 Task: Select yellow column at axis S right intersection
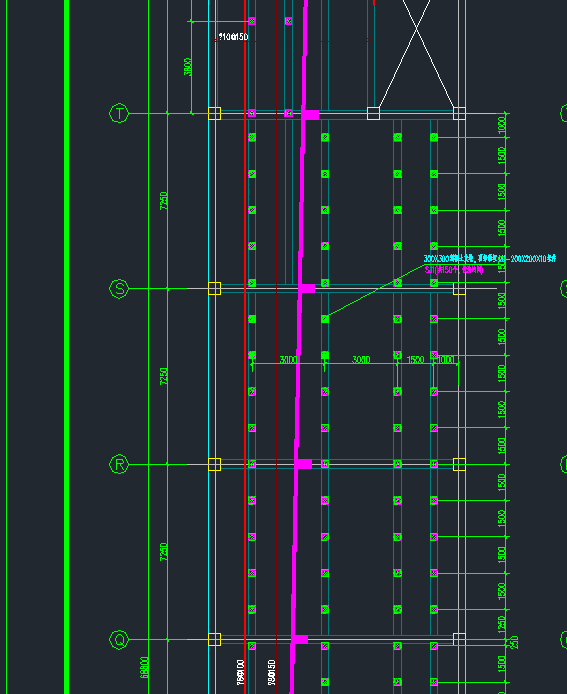coord(459,289)
